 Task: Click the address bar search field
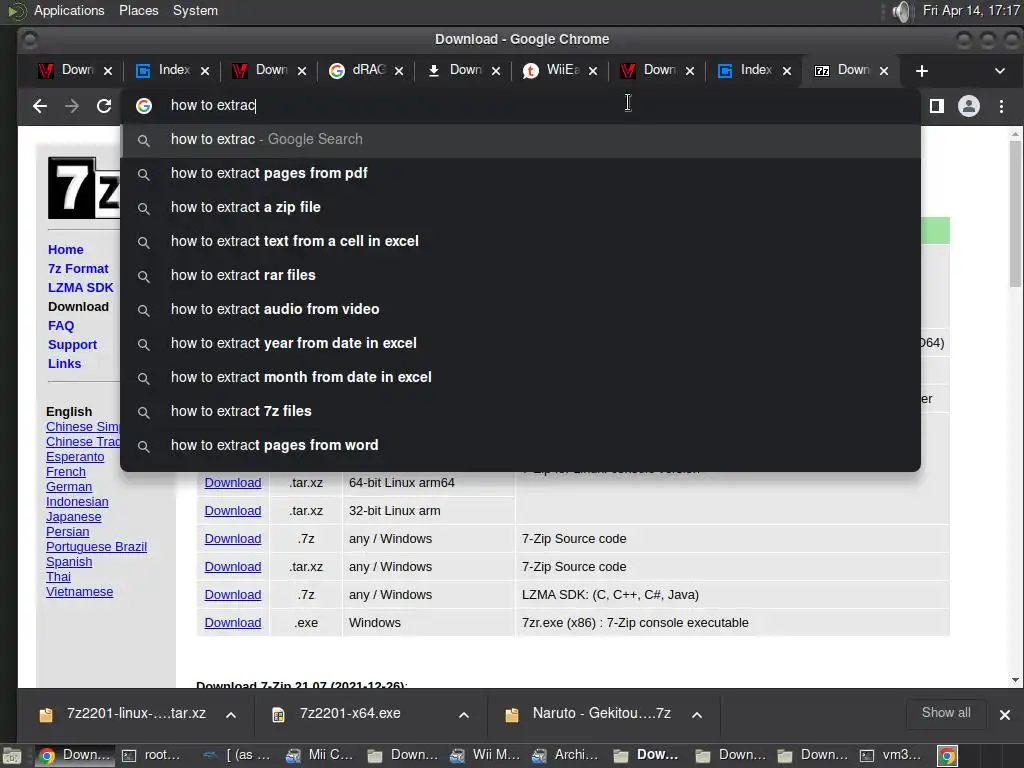coord(520,105)
